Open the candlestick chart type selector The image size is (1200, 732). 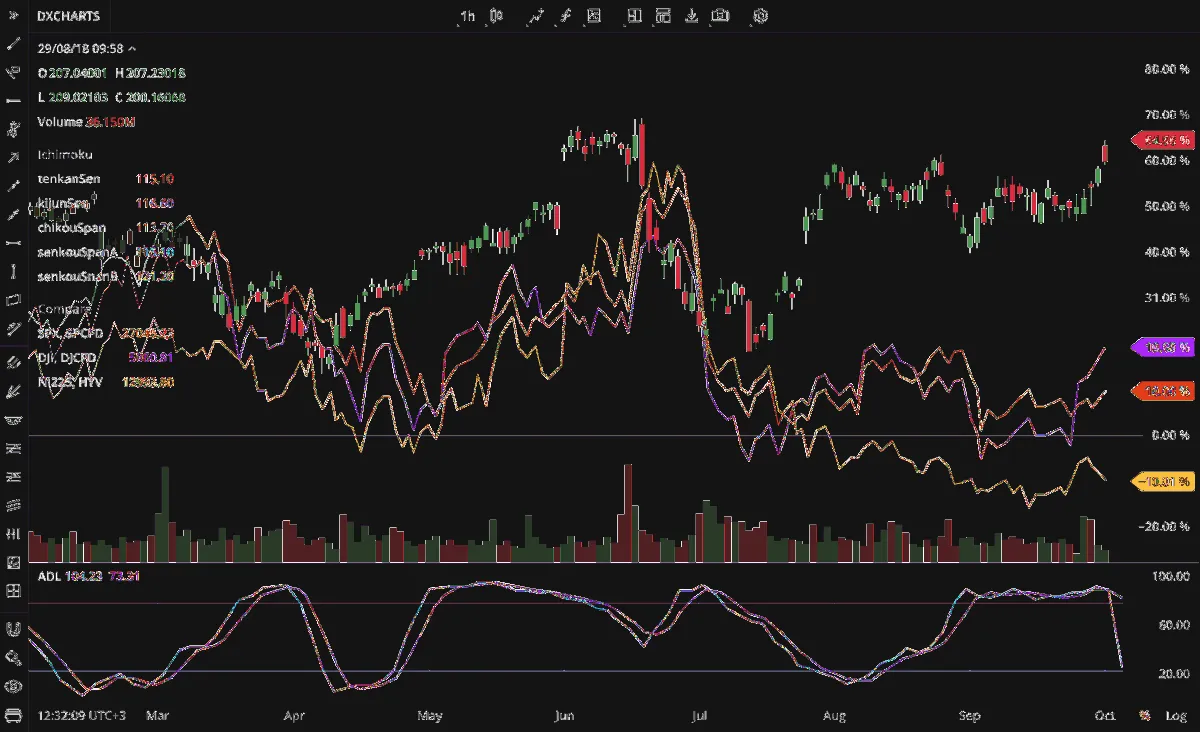[497, 16]
